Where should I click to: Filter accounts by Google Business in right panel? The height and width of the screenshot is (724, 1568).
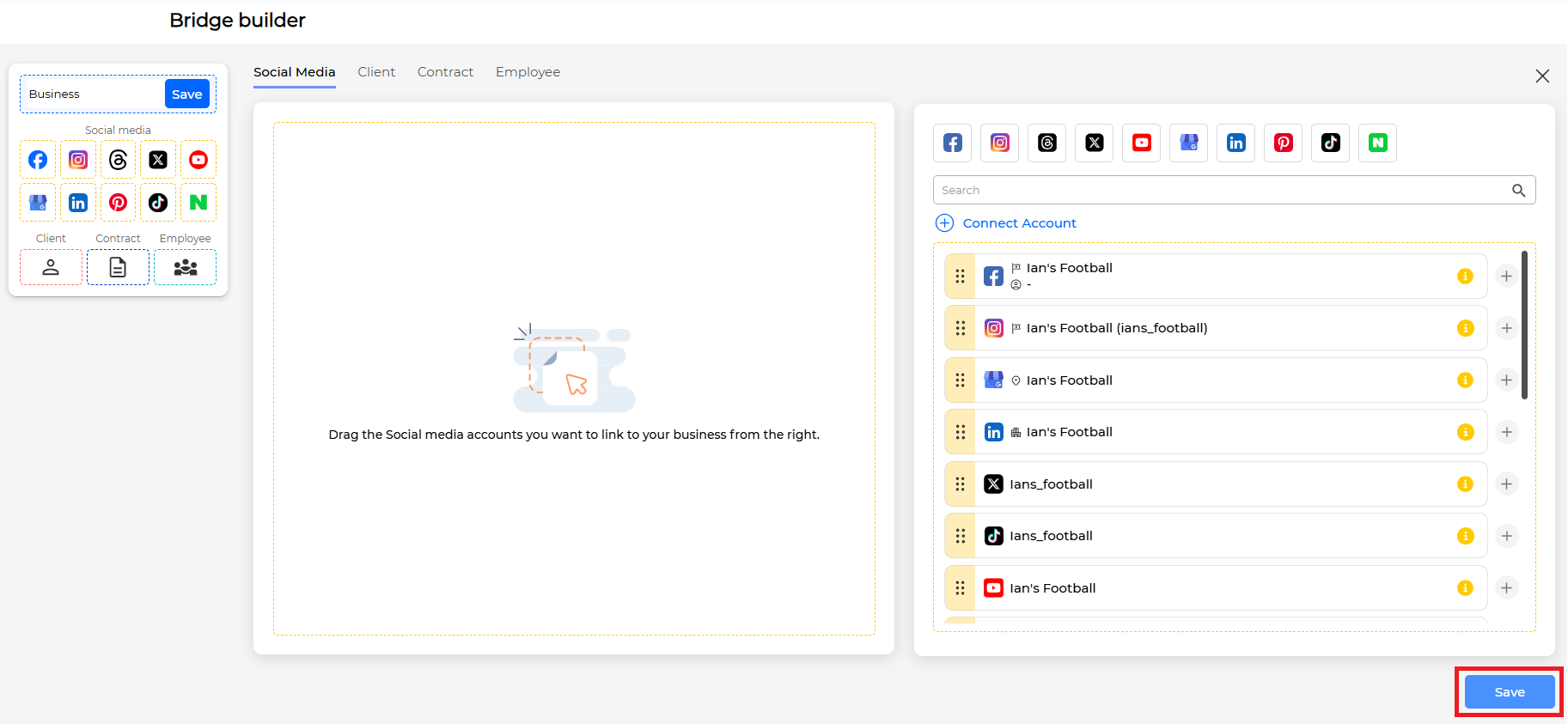1189,143
